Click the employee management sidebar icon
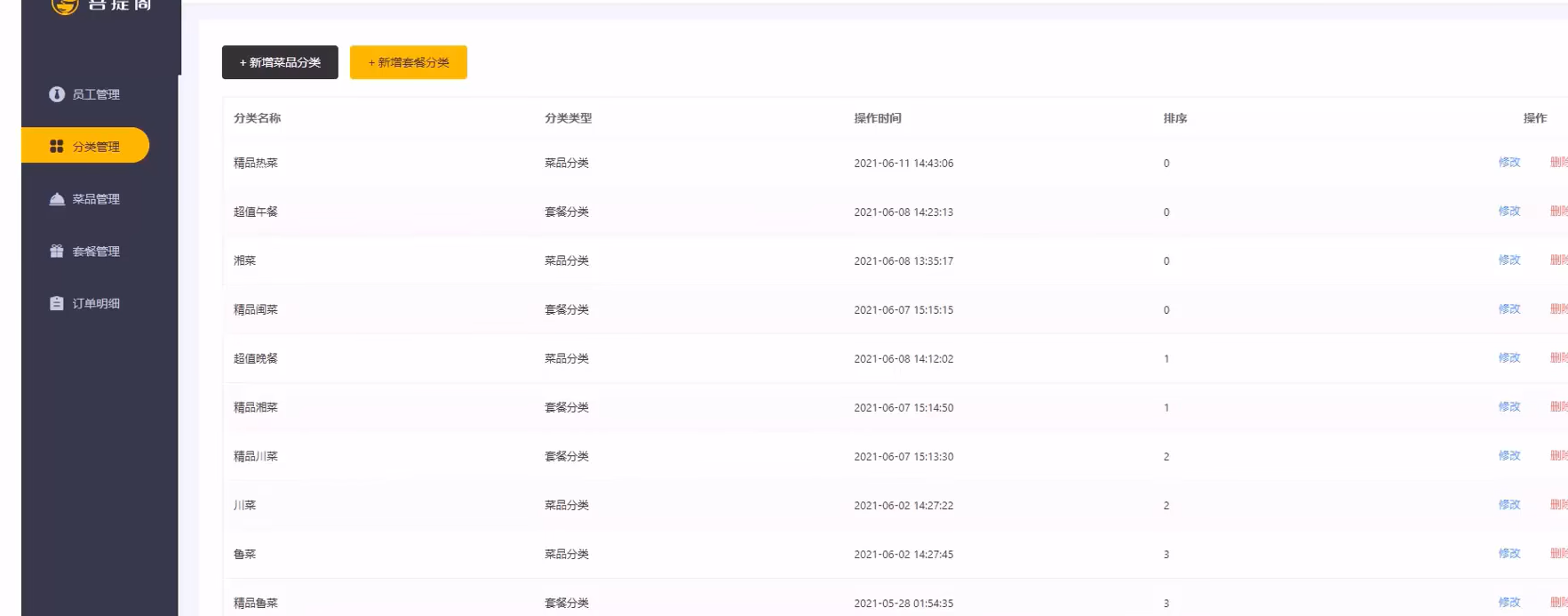The width and height of the screenshot is (1568, 616). [57, 94]
